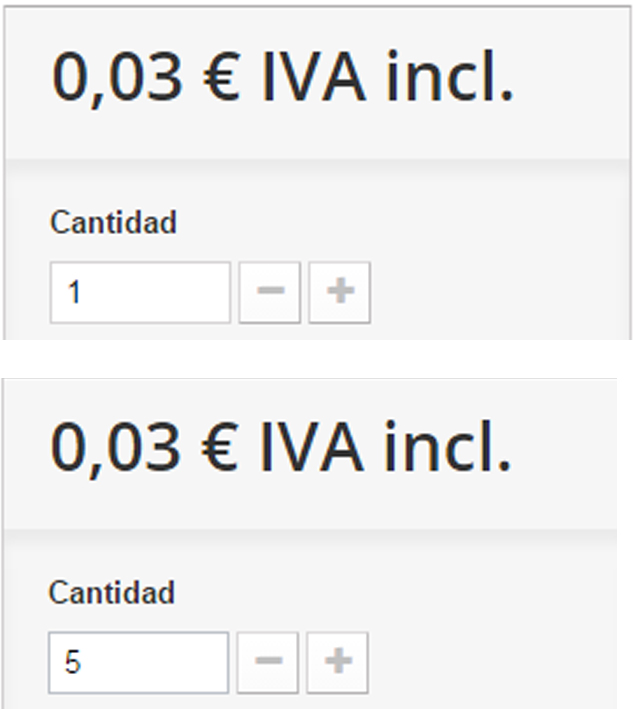
Task: Click the Cantidad label above field 1
Action: (x=113, y=222)
